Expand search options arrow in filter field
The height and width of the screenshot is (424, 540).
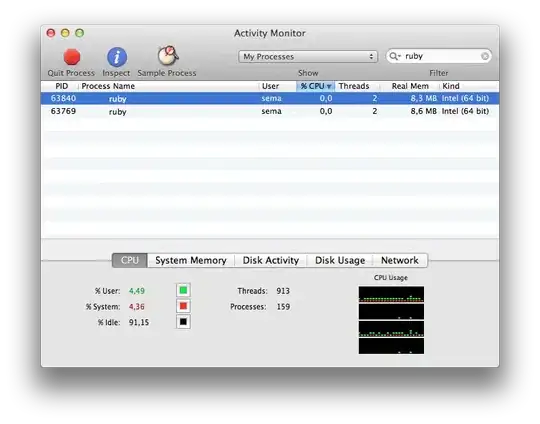399,56
